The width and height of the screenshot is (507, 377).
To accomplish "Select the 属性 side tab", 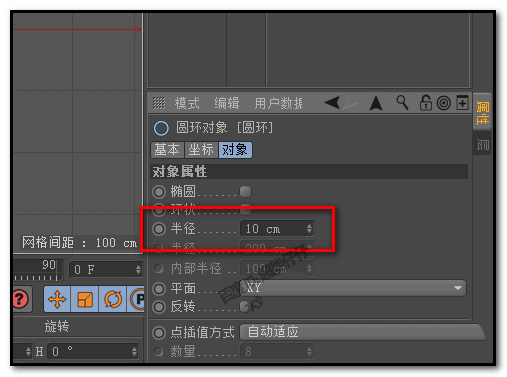I will 482,111.
